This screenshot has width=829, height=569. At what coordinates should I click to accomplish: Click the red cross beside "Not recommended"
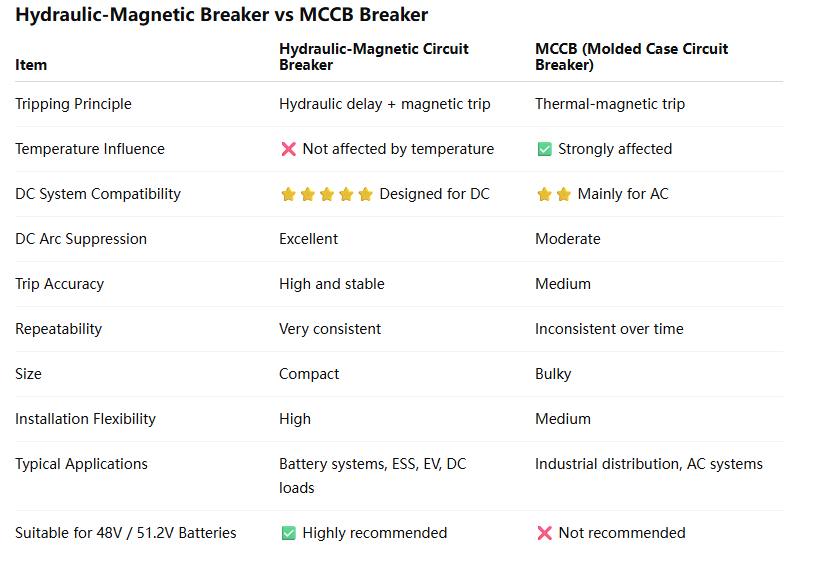click(x=544, y=533)
